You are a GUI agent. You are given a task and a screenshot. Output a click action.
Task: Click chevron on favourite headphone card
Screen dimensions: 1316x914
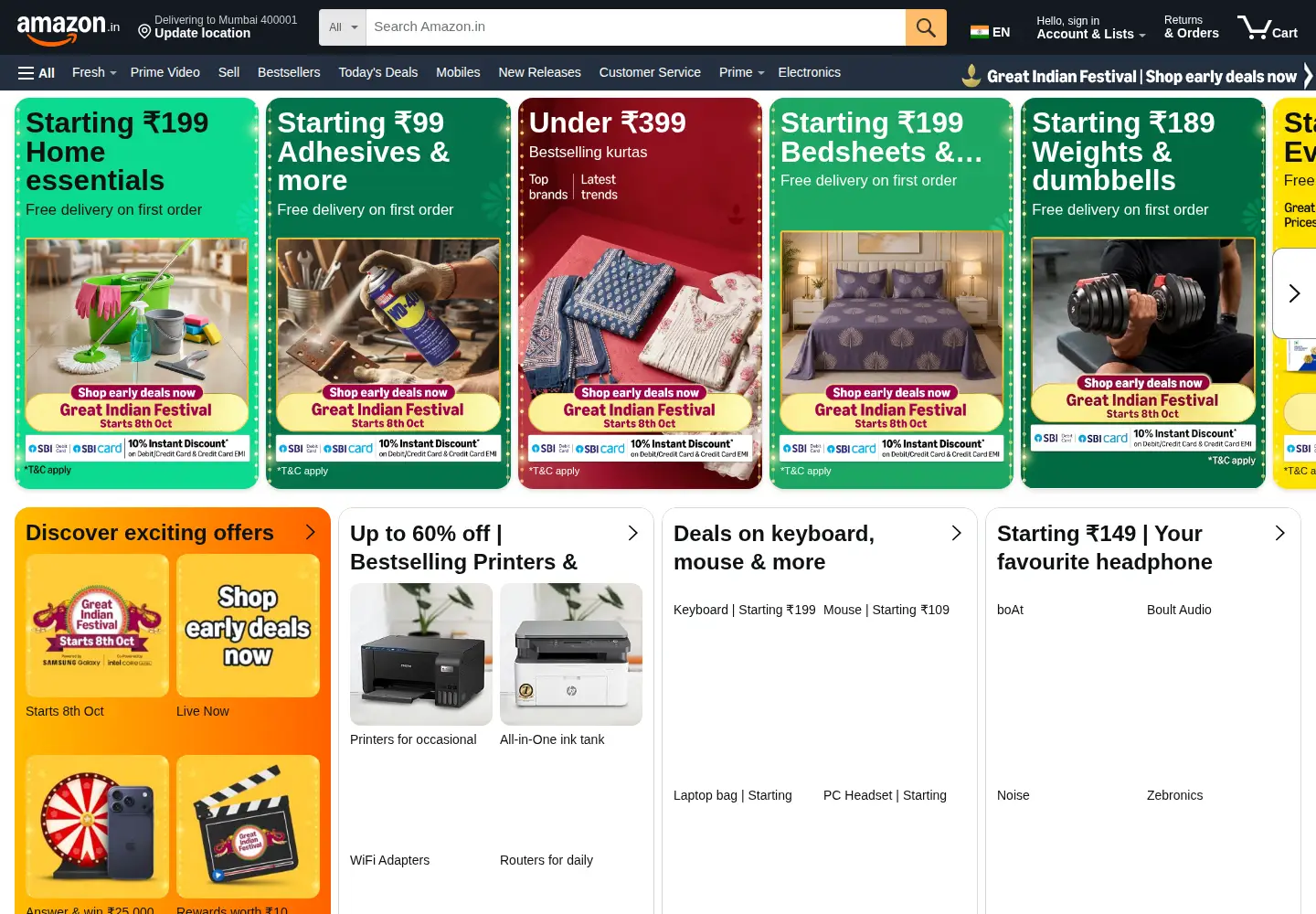coord(1279,533)
